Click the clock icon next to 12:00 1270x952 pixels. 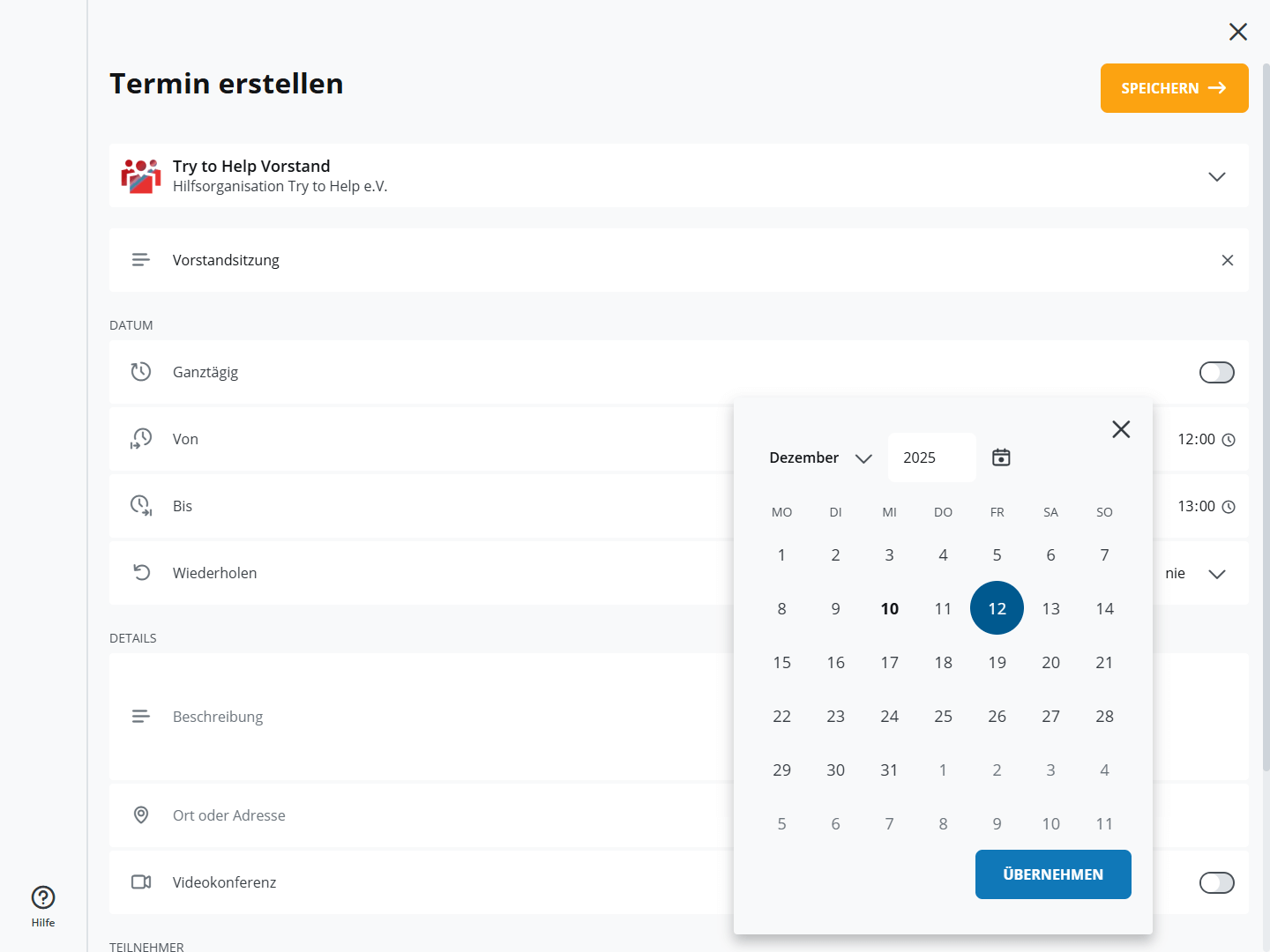tap(1229, 440)
